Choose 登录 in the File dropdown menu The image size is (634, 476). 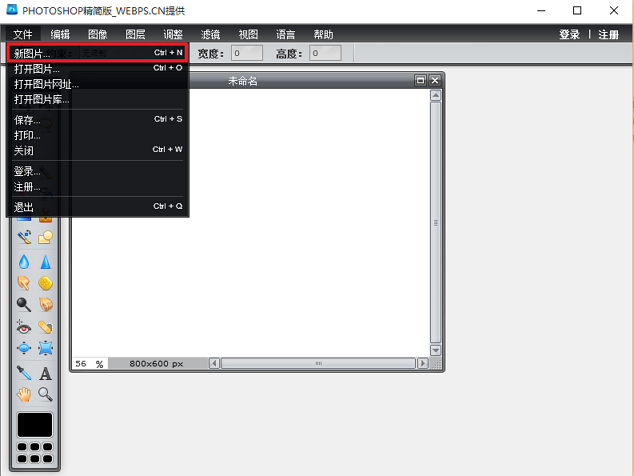point(97,171)
